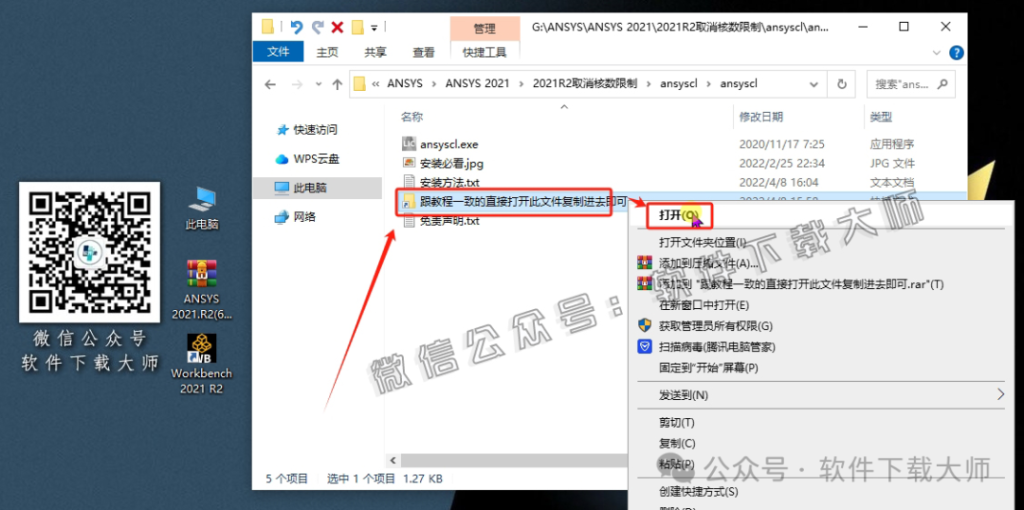This screenshot has width=1024, height=510.
Task: Select the 管理 contextual tab
Action: (485, 29)
